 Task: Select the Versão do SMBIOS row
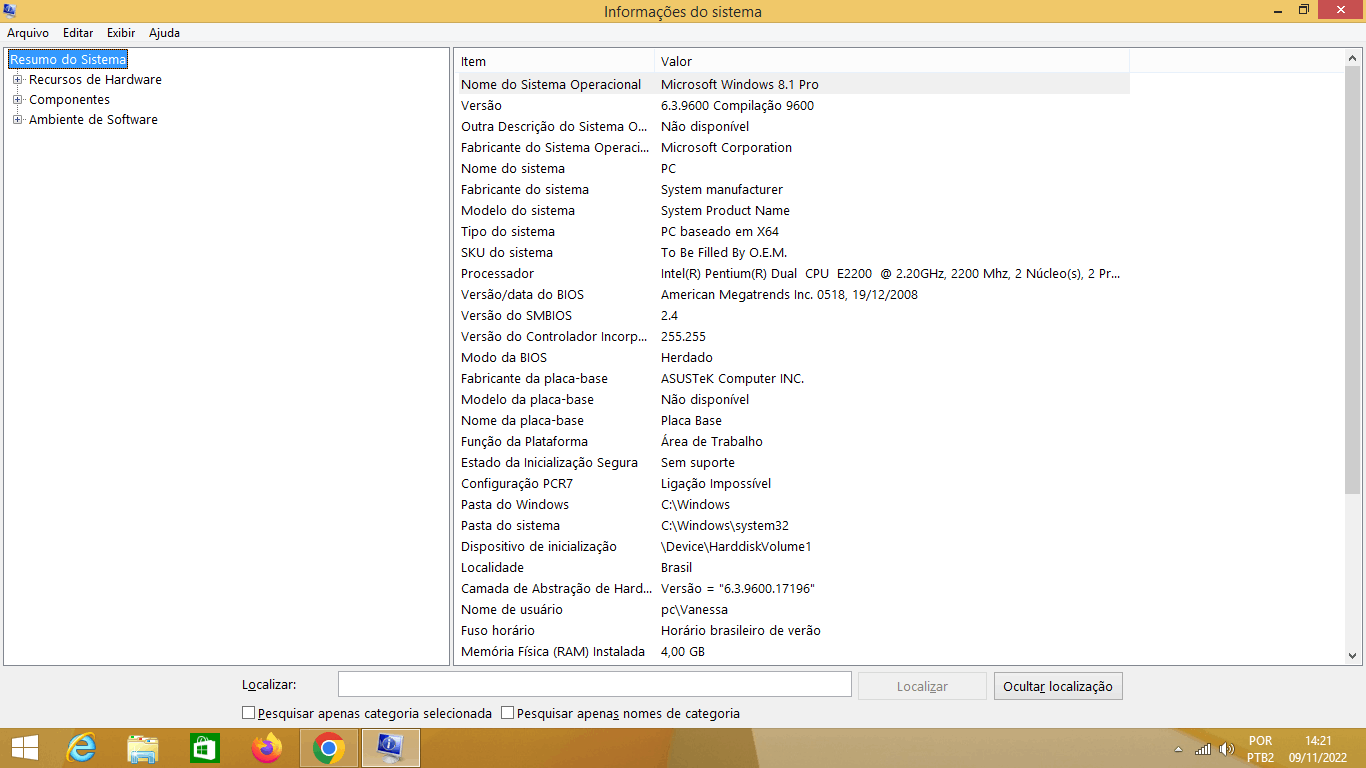[x=793, y=315]
